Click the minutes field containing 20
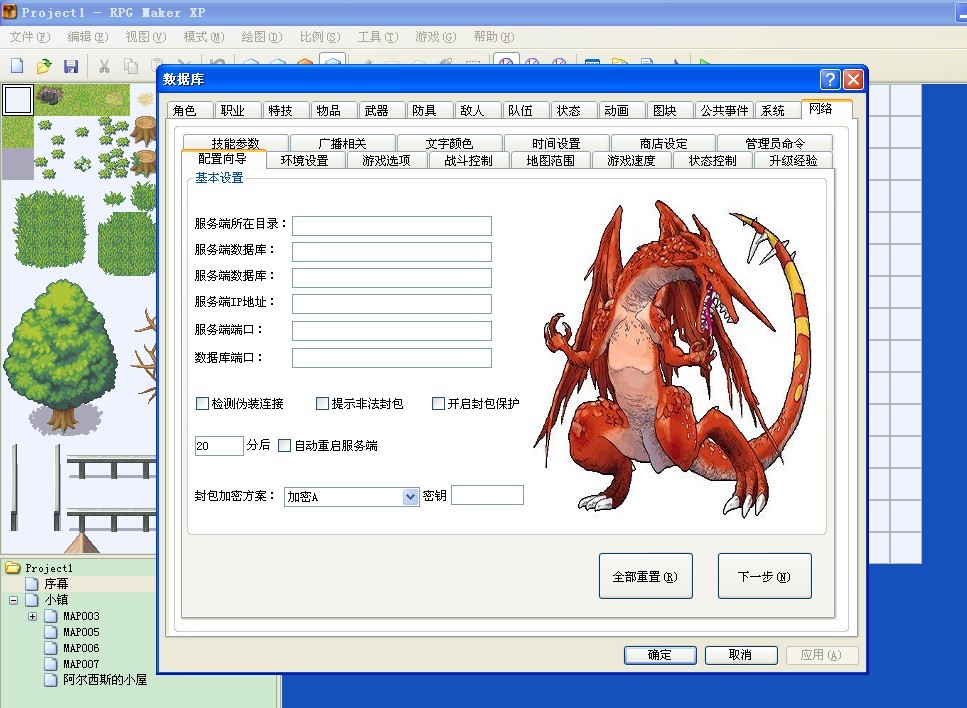967x708 pixels. pyautogui.click(x=219, y=445)
